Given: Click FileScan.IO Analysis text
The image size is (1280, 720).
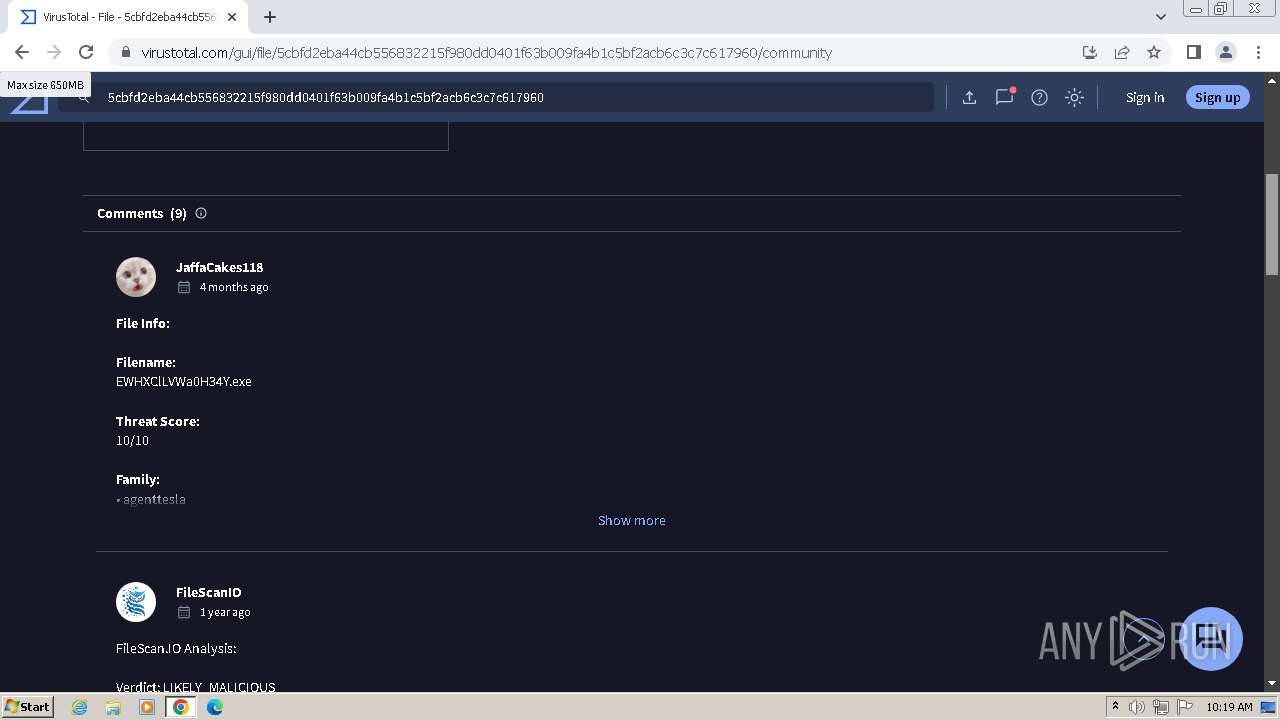Looking at the screenshot, I should 176,648.
